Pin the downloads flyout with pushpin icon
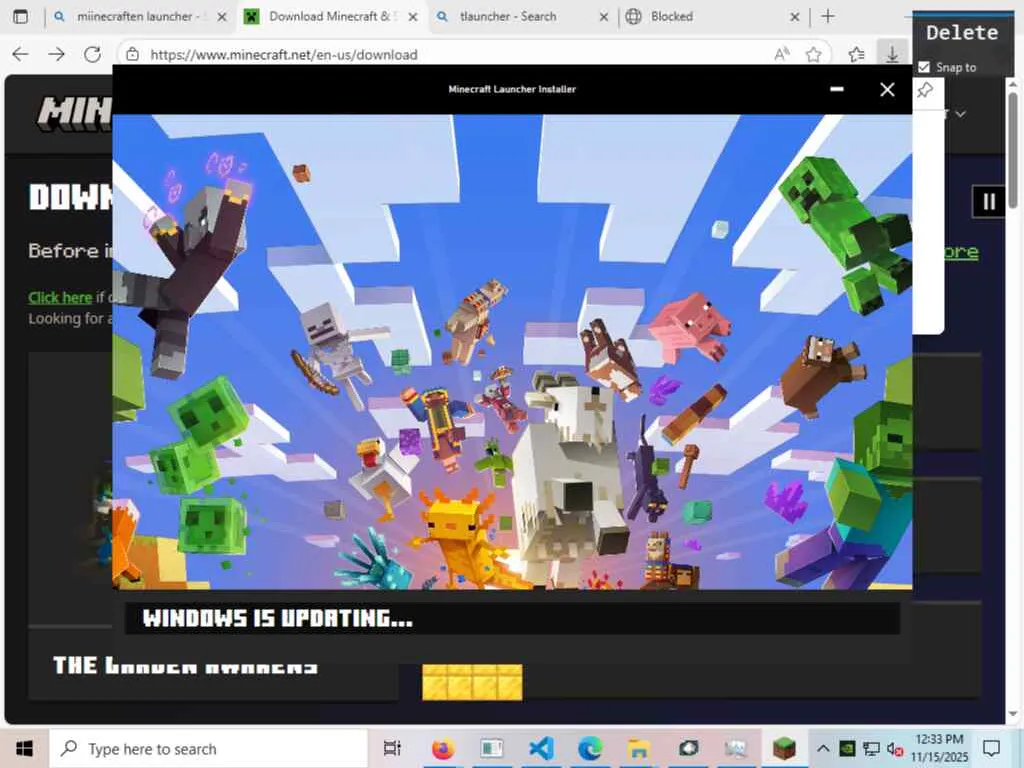The image size is (1024, 768). click(925, 90)
